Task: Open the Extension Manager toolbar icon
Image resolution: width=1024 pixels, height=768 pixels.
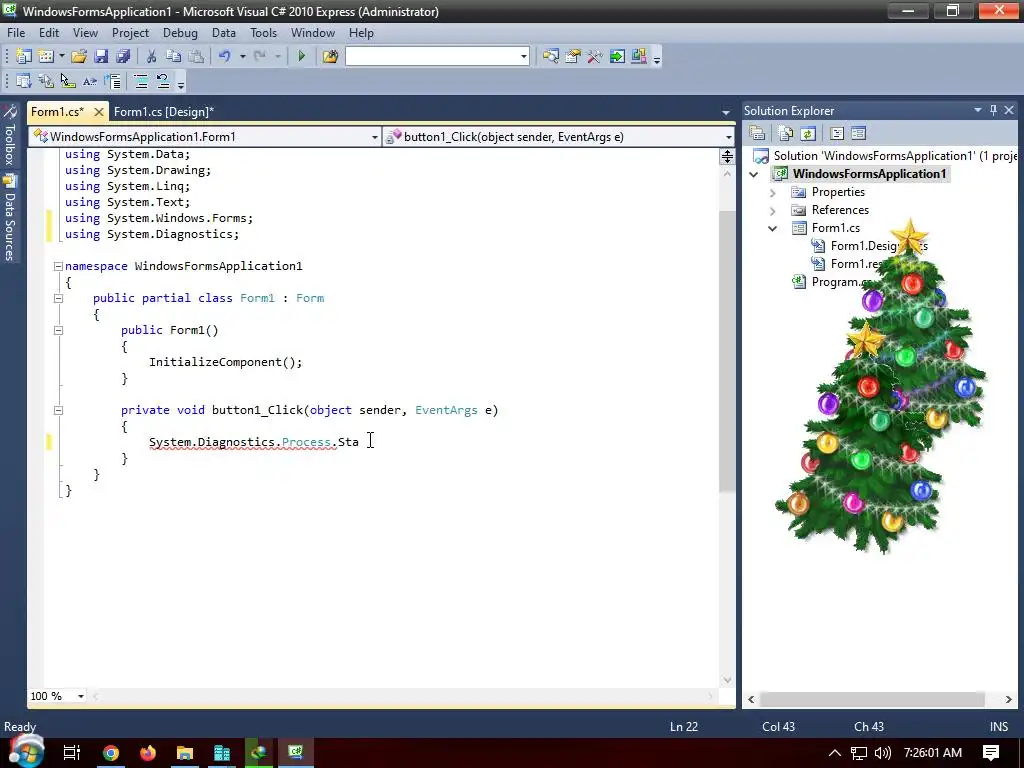Action: [639, 56]
